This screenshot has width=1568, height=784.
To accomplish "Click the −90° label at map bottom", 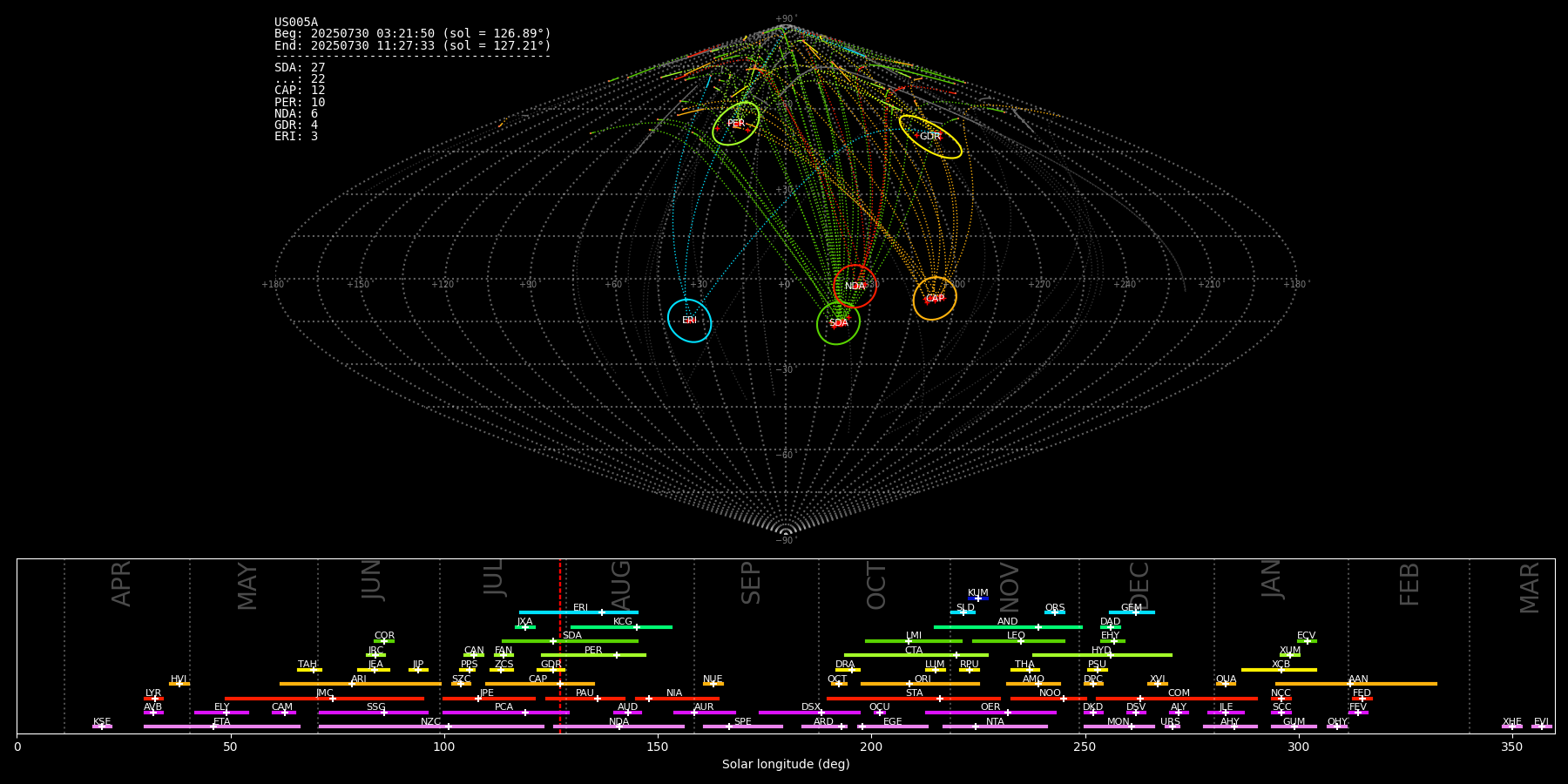I will 786,541.
